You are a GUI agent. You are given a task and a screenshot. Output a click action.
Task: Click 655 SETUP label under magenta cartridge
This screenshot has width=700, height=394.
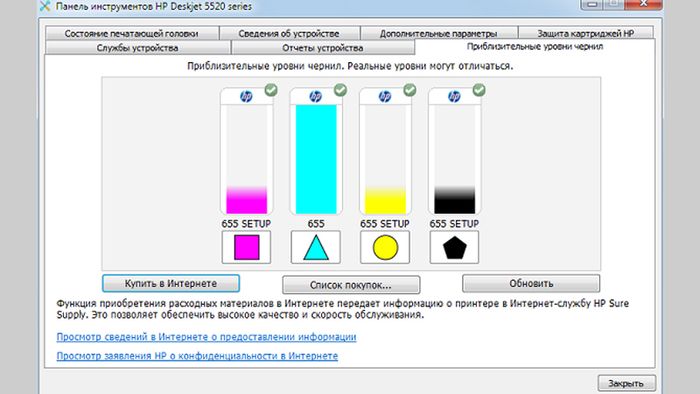tap(246, 224)
